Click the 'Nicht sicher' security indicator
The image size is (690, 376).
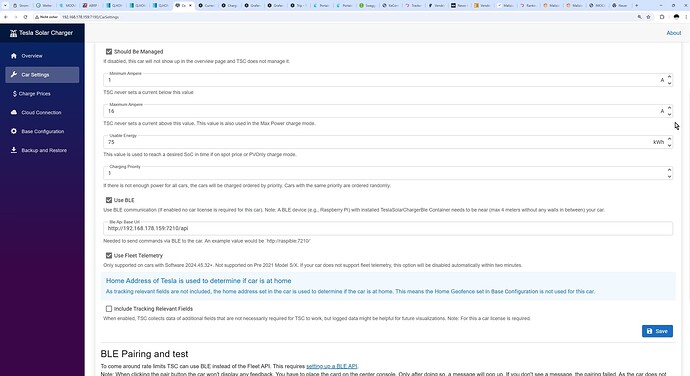47,17
